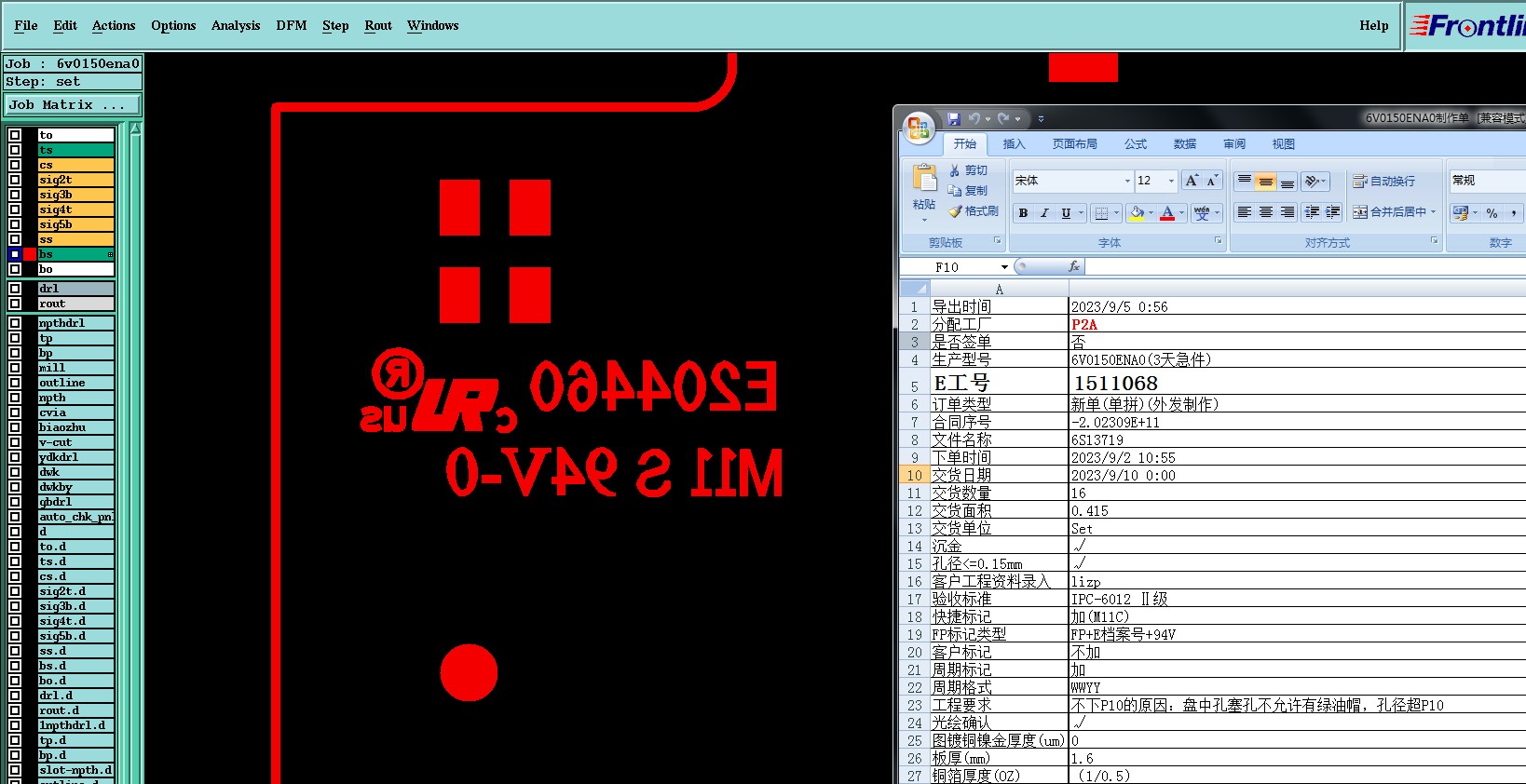Toggle visibility checkbox for layer 'outline'
Viewport: 1526px width, 784px height.
coord(15,383)
